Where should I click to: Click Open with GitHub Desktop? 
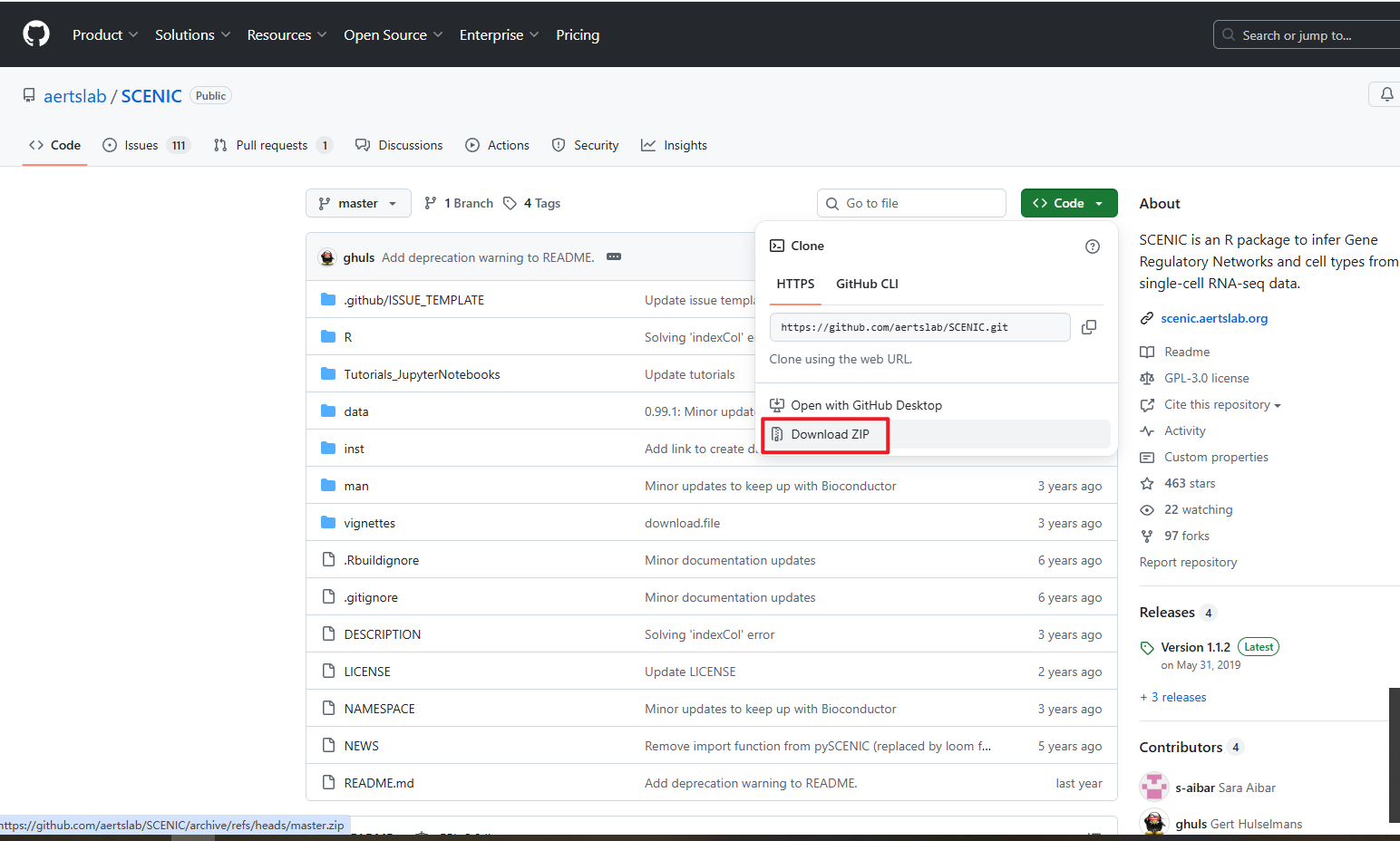coord(939,405)
